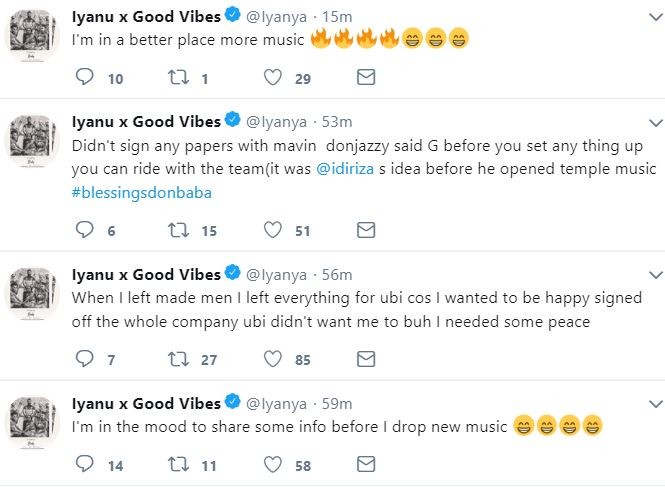
Task: Like the tweet mentioning donjazzy
Action: pyautogui.click(x=273, y=231)
